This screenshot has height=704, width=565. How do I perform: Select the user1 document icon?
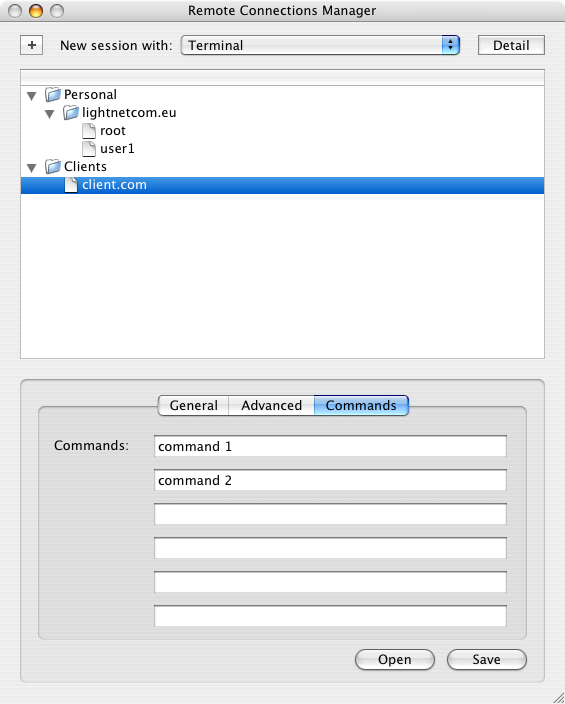89,149
